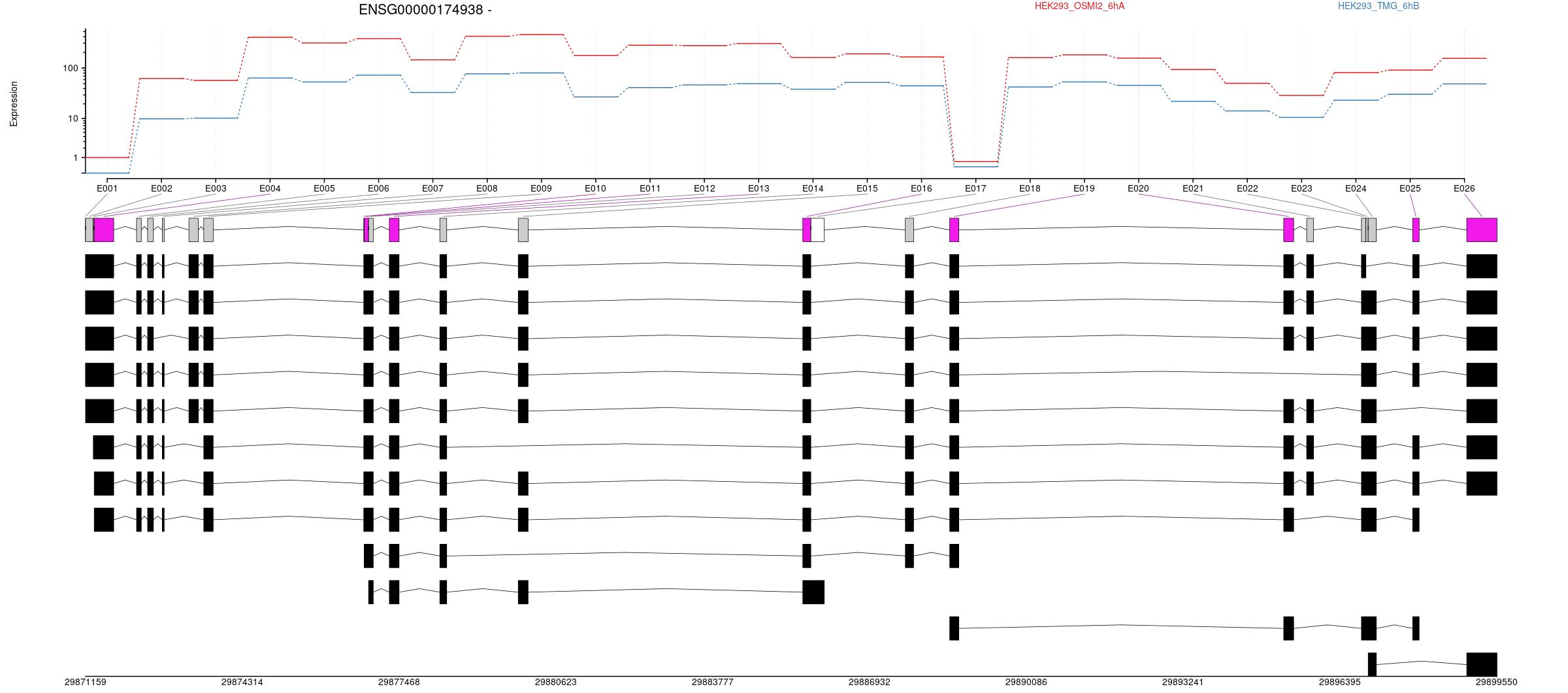Image resolution: width=1568 pixels, height=693 pixels.
Task: Click the Expression y-axis label
Action: [14, 104]
